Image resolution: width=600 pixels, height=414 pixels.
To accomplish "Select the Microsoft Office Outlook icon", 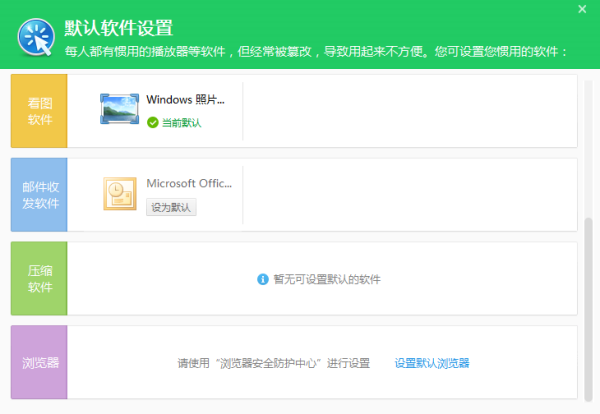I will click(x=120, y=194).
